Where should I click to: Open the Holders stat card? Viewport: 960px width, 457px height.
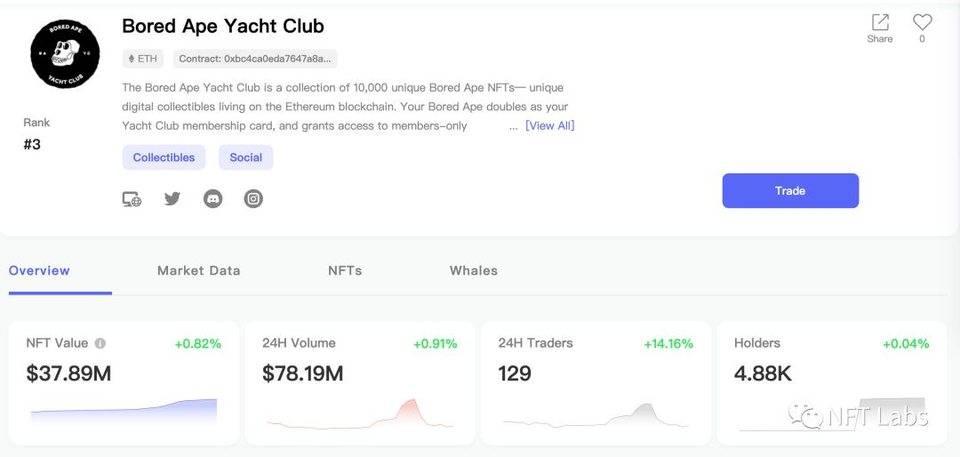(832, 382)
